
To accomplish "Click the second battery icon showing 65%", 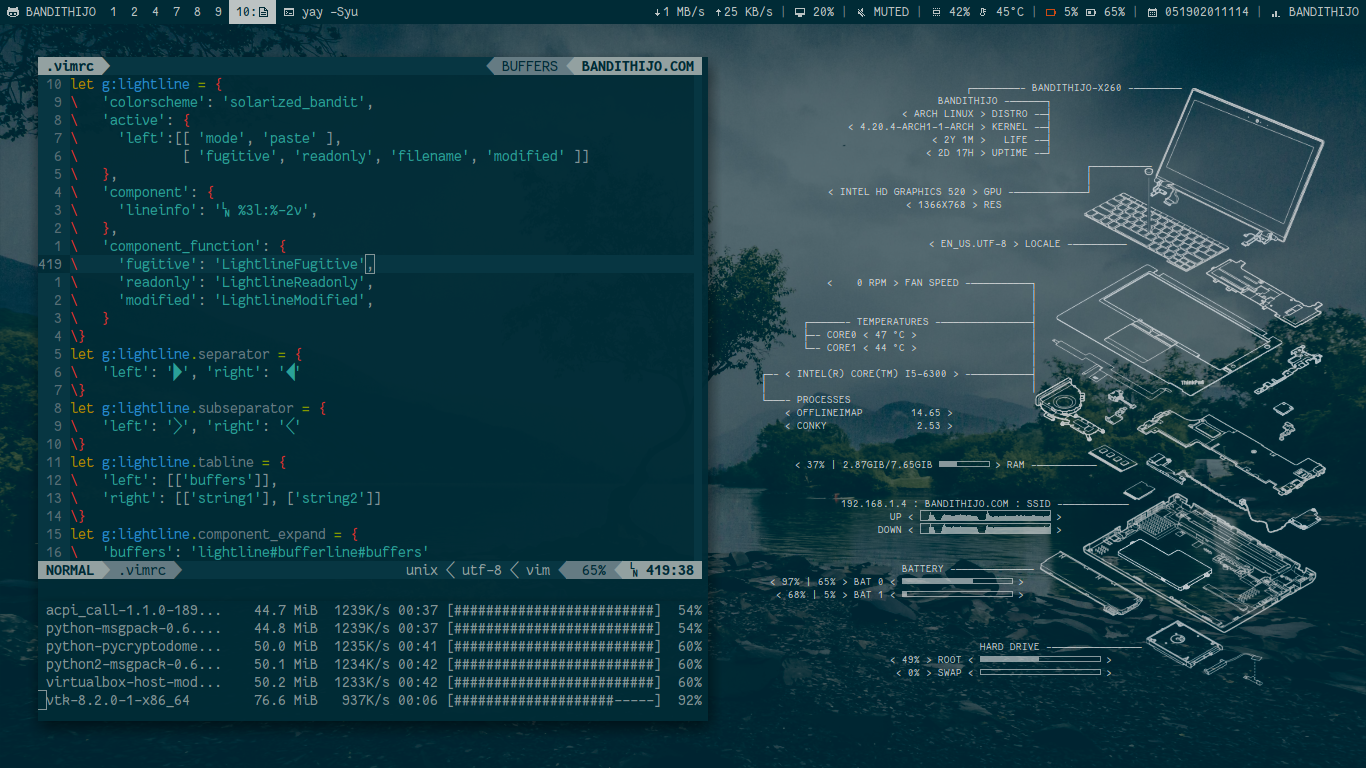I will point(1091,12).
